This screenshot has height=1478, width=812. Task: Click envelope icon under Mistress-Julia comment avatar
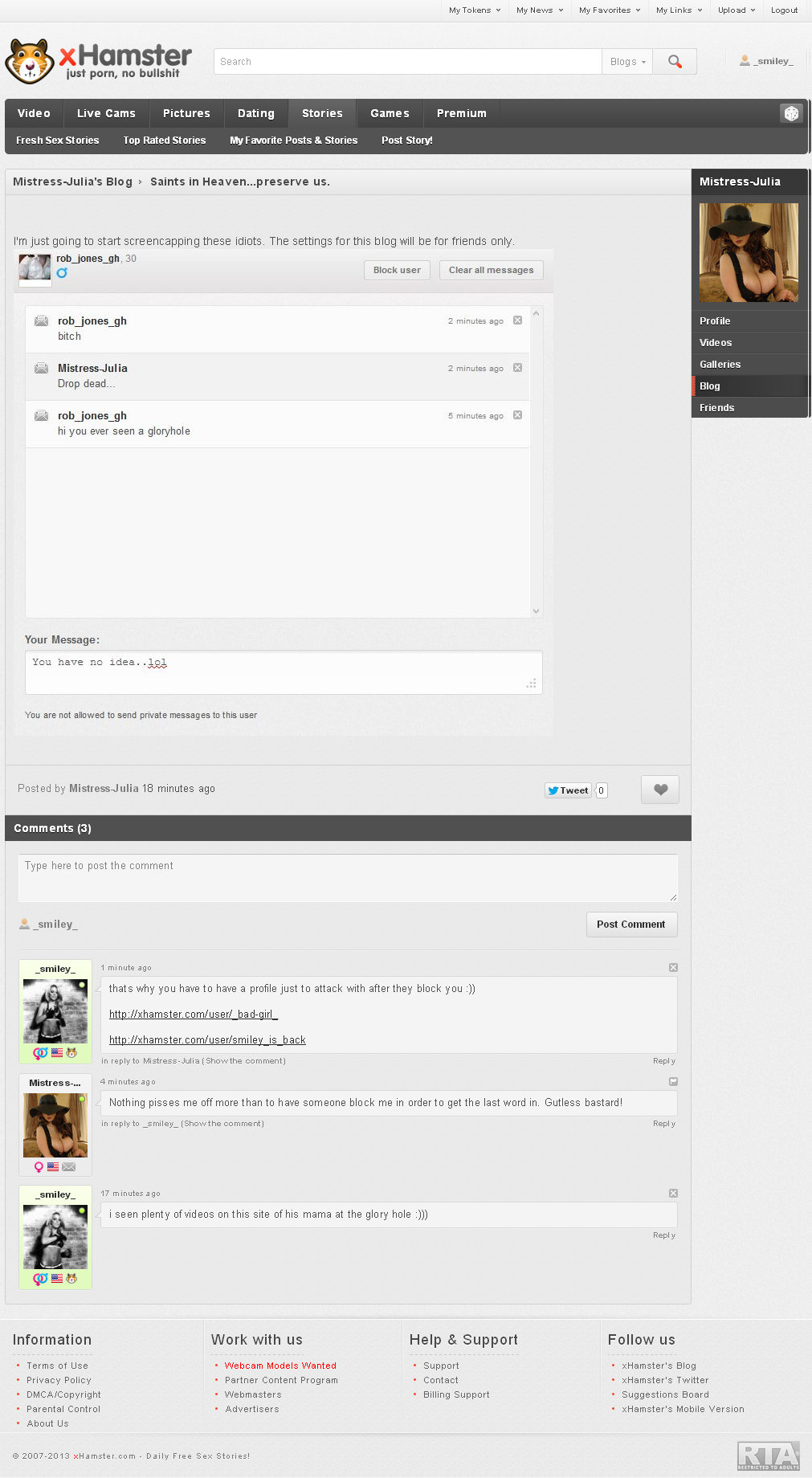tap(69, 1167)
